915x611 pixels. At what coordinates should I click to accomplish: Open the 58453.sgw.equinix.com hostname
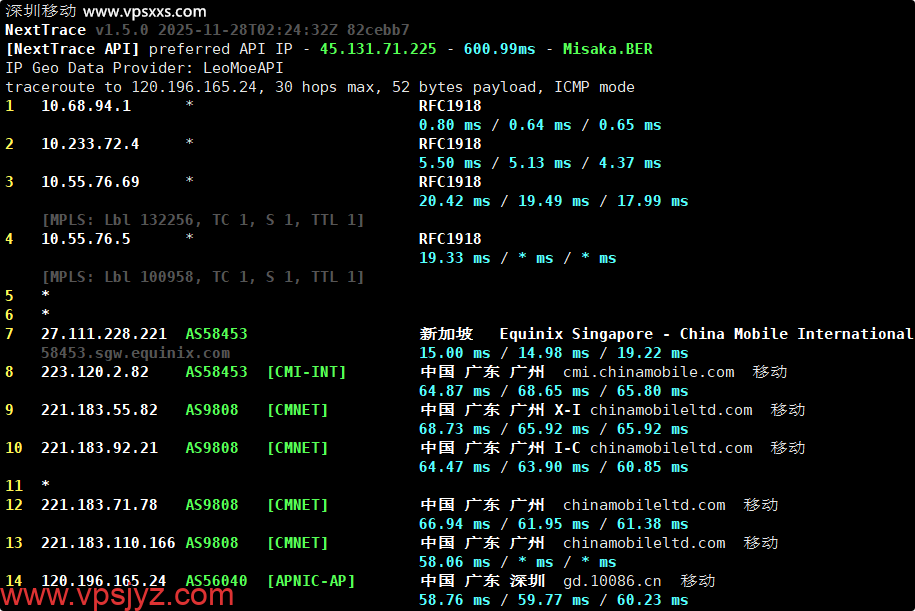click(x=135, y=353)
